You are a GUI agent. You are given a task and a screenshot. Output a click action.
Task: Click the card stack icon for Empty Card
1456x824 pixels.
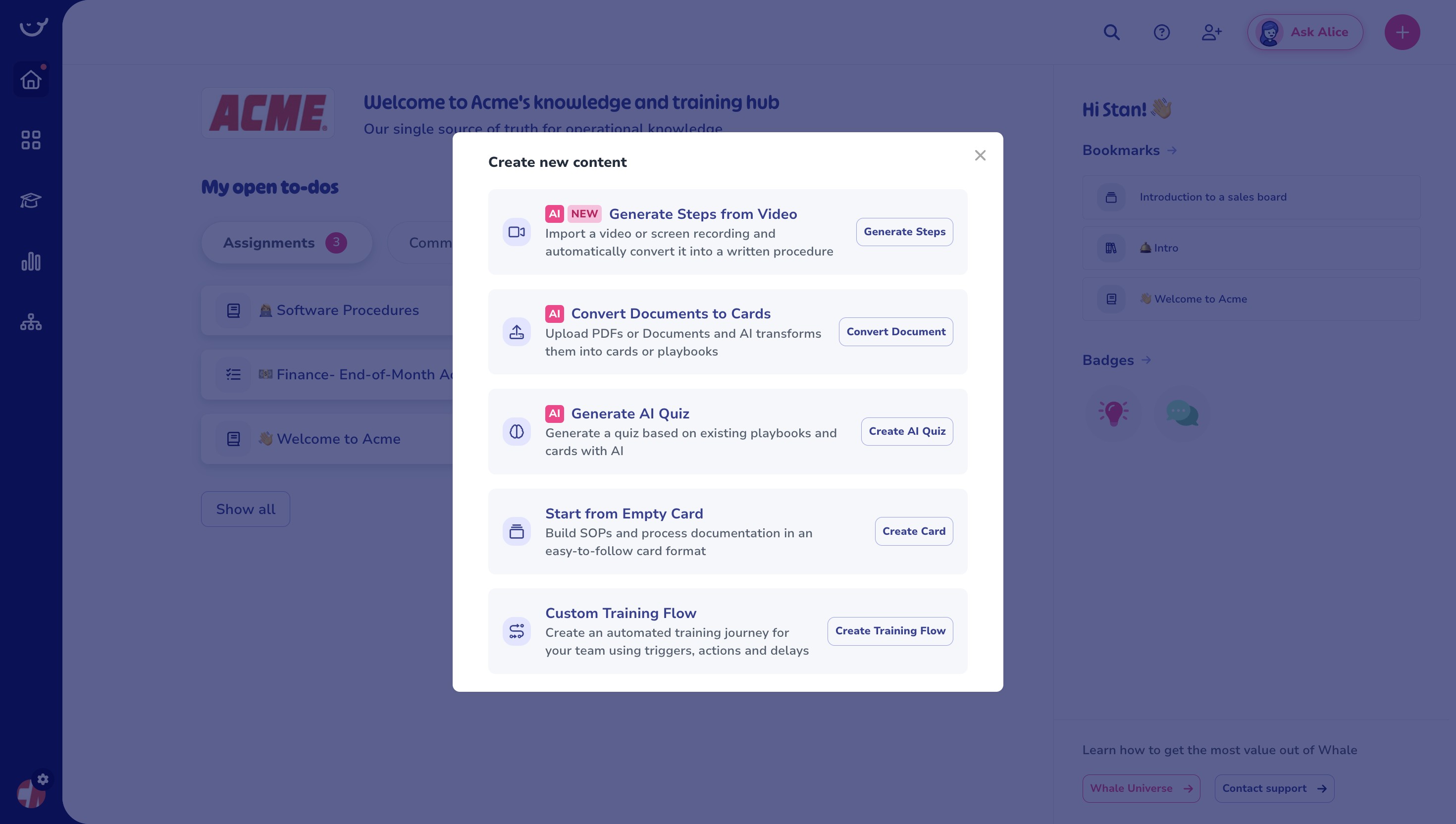click(x=516, y=531)
